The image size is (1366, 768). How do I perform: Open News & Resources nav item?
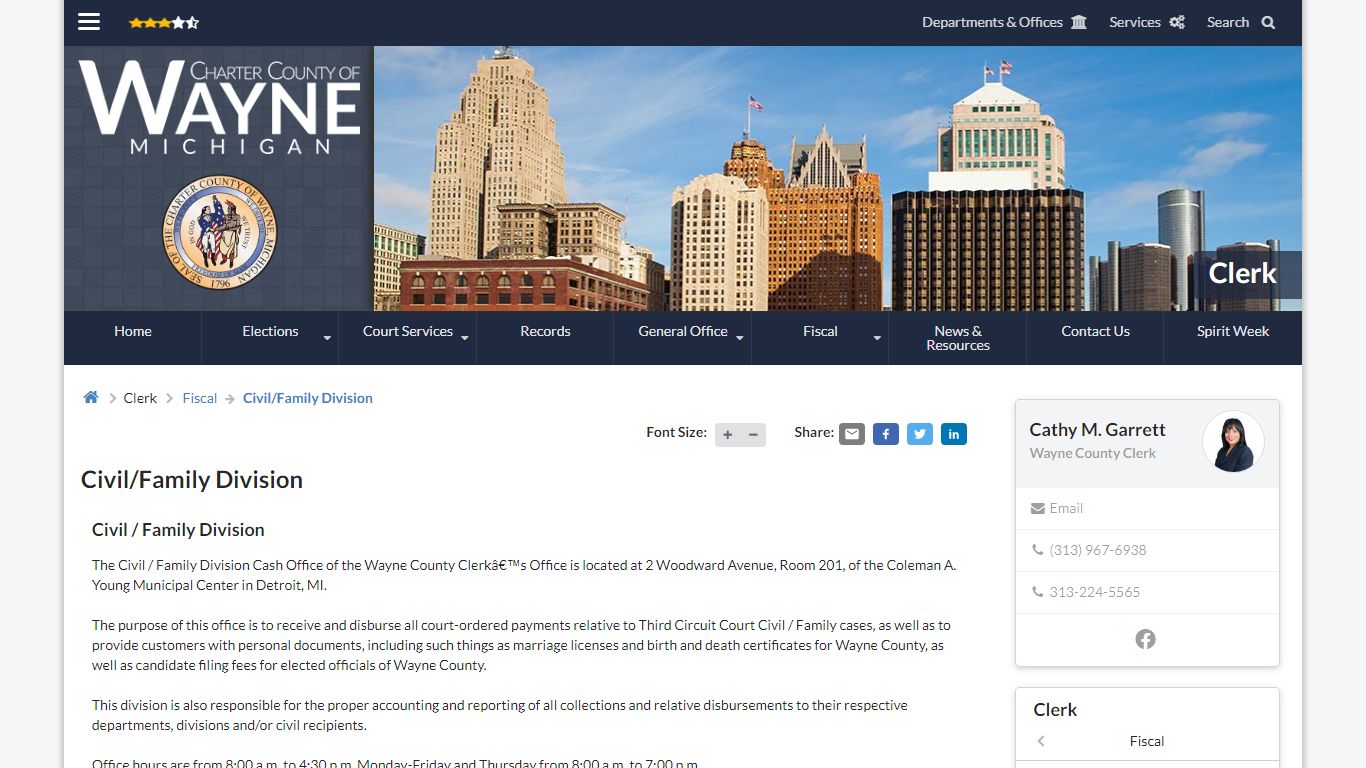(x=958, y=338)
